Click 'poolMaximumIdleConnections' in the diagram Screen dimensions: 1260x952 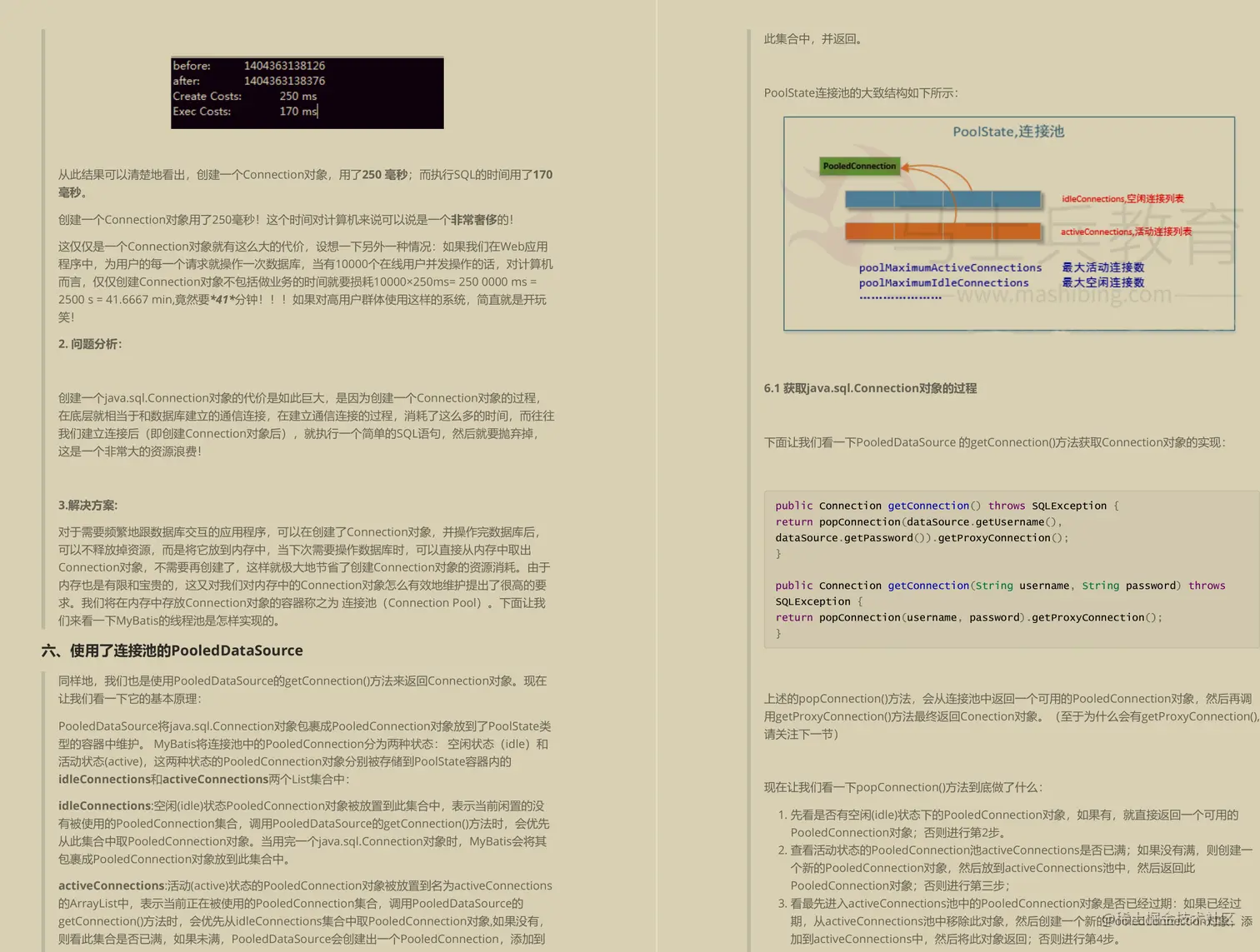point(943,283)
